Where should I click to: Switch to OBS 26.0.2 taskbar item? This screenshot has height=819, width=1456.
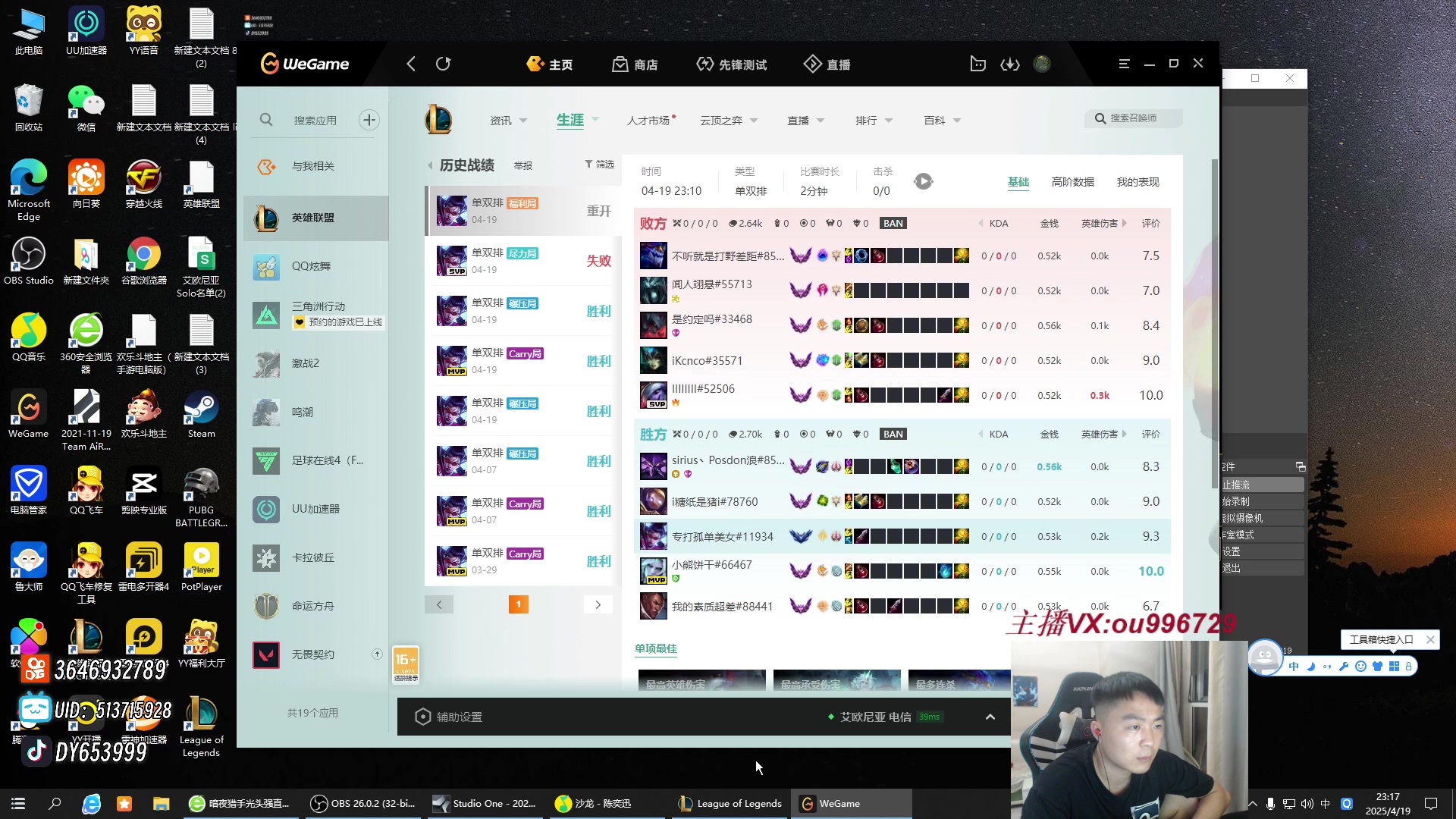(364, 803)
